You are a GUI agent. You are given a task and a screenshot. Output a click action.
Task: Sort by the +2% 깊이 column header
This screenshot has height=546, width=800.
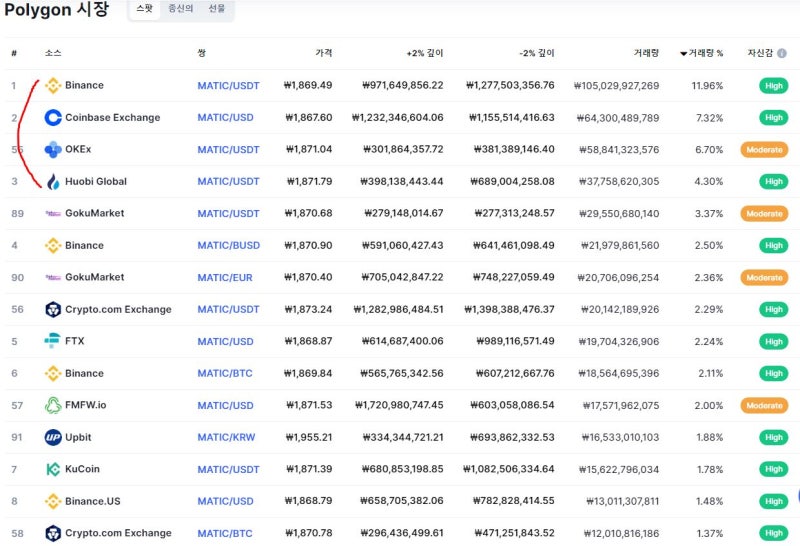pyautogui.click(x=424, y=53)
